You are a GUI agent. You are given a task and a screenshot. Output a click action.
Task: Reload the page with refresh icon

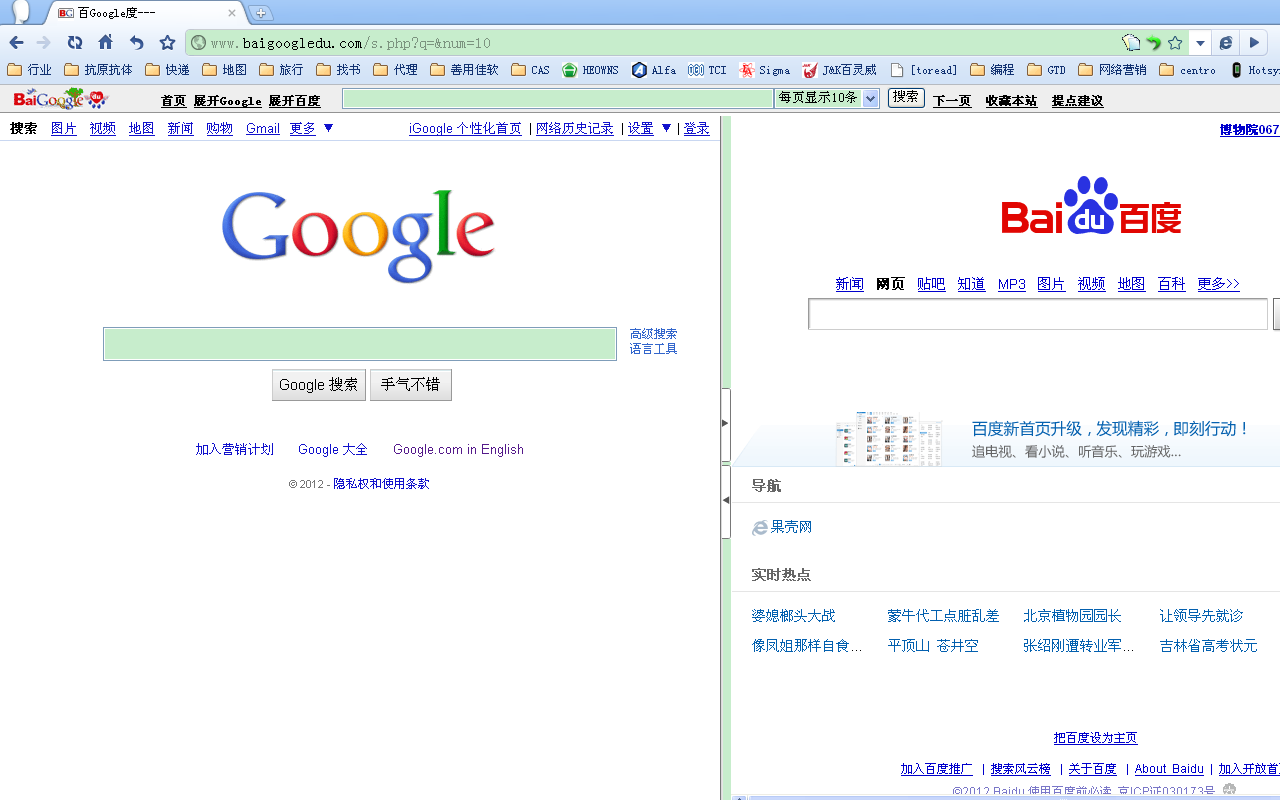(x=75, y=43)
